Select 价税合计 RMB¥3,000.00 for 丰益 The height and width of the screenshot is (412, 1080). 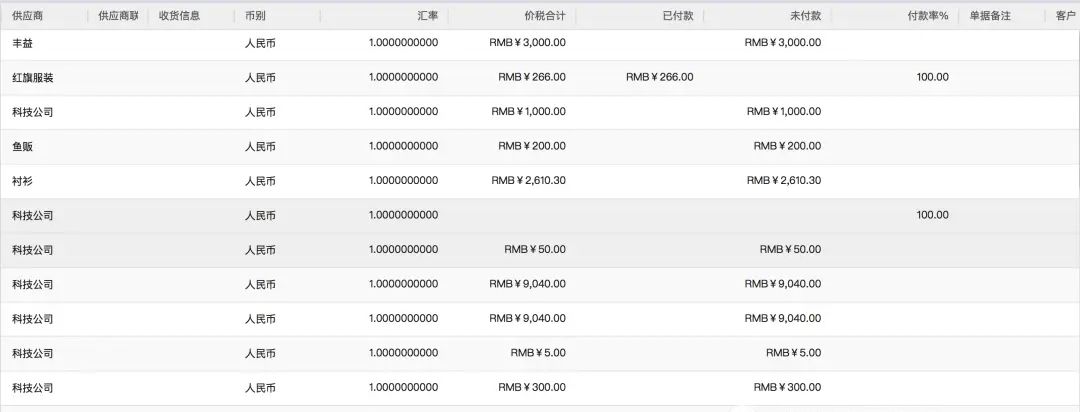528,43
